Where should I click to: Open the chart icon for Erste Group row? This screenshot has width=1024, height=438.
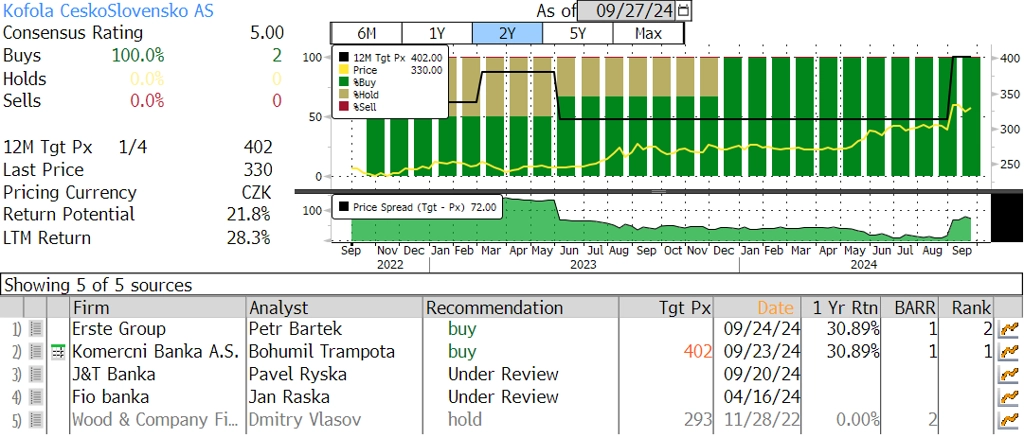[1009, 330]
